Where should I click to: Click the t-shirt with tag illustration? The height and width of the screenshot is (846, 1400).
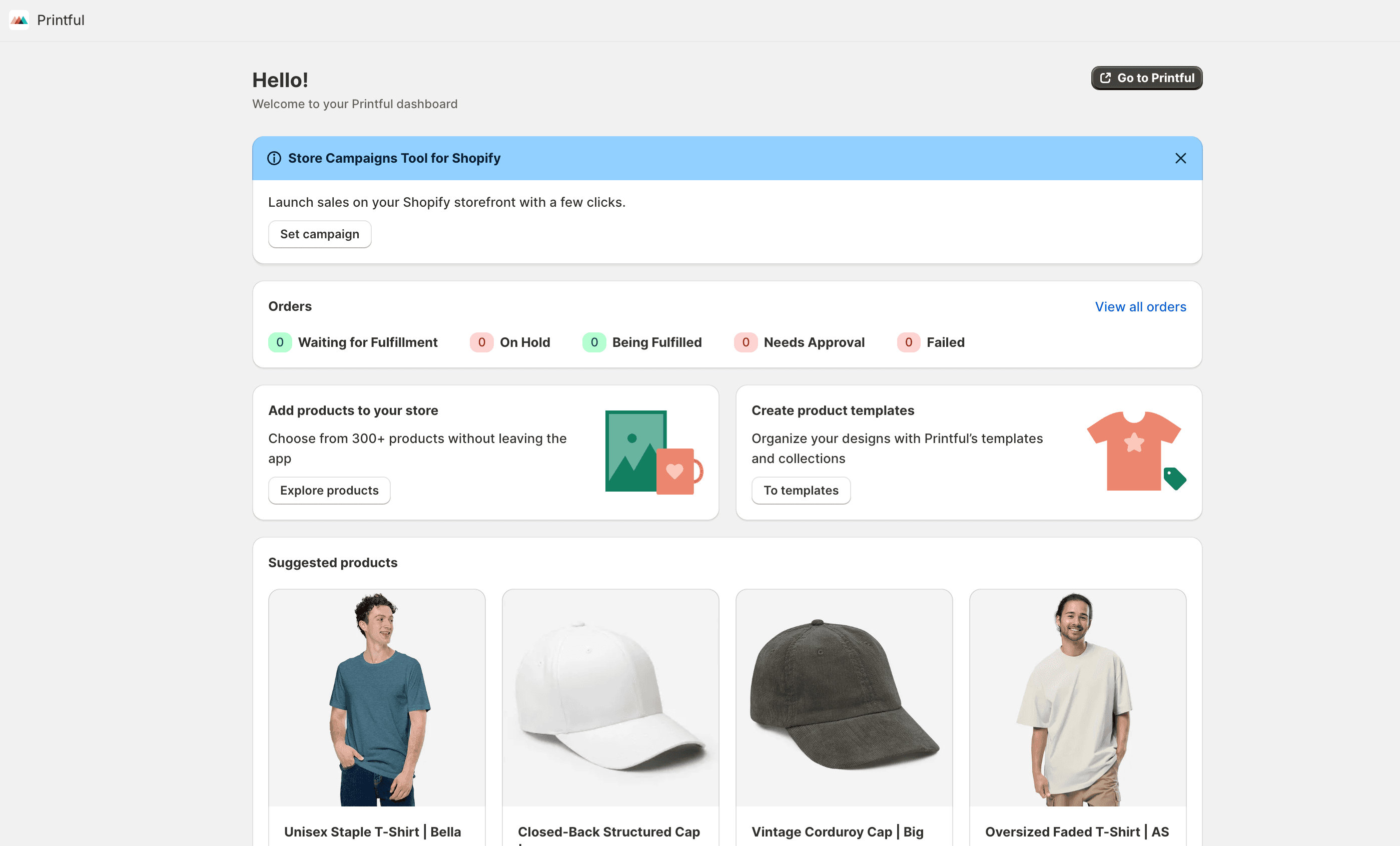(1136, 452)
